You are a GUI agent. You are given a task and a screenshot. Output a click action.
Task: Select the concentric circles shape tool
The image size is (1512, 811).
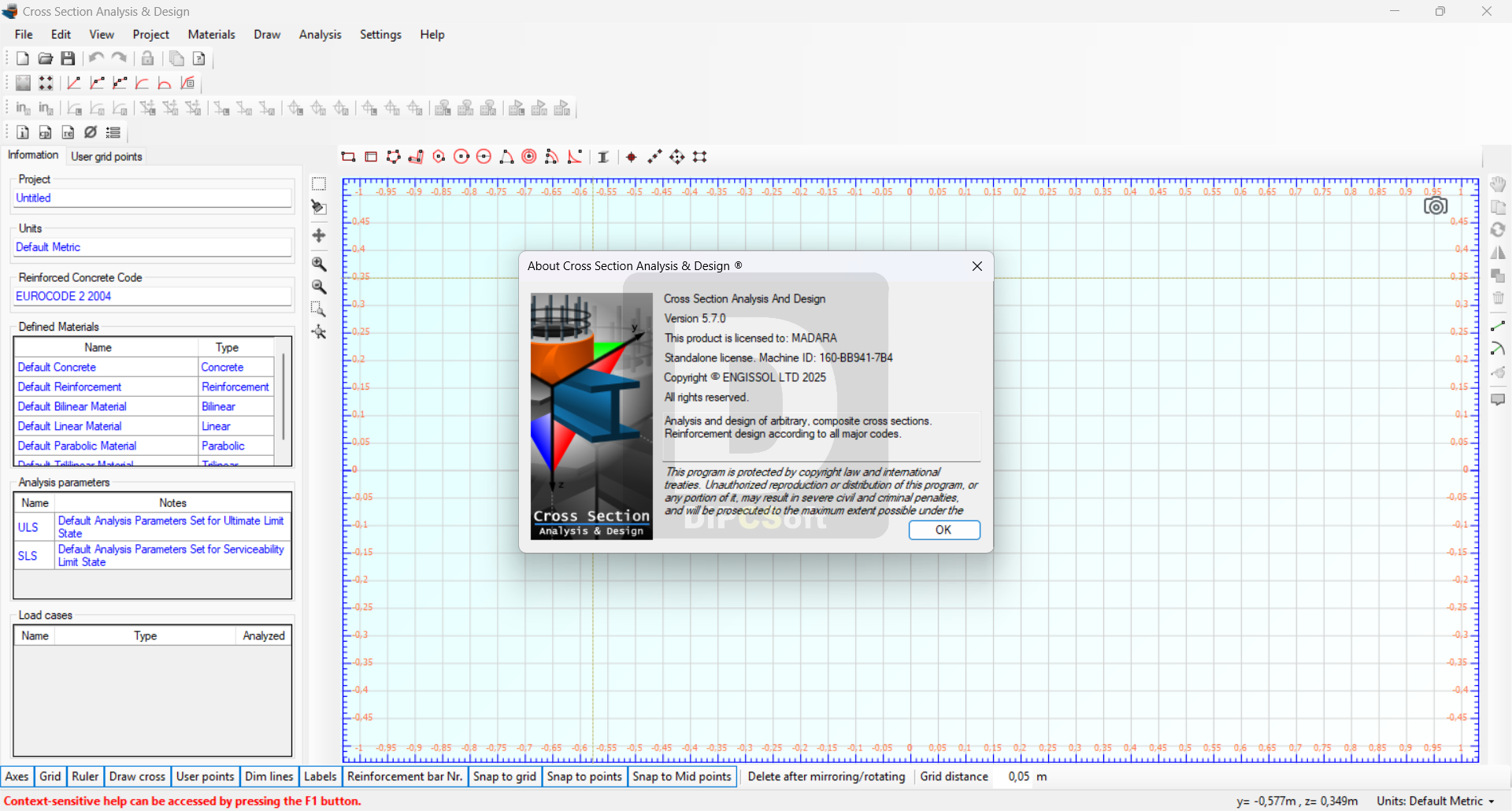(530, 157)
